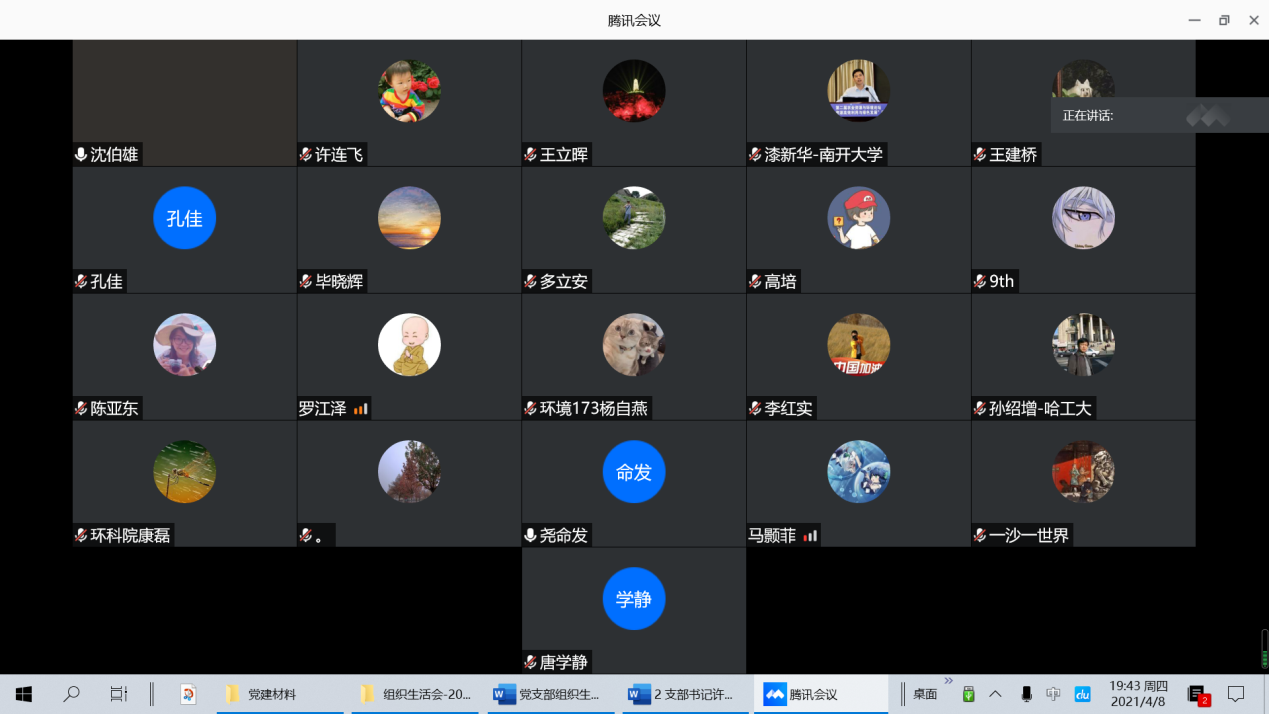The image size is (1269, 714).
Task: Toggle the taskbar microphone tray icon
Action: tap(1026, 694)
